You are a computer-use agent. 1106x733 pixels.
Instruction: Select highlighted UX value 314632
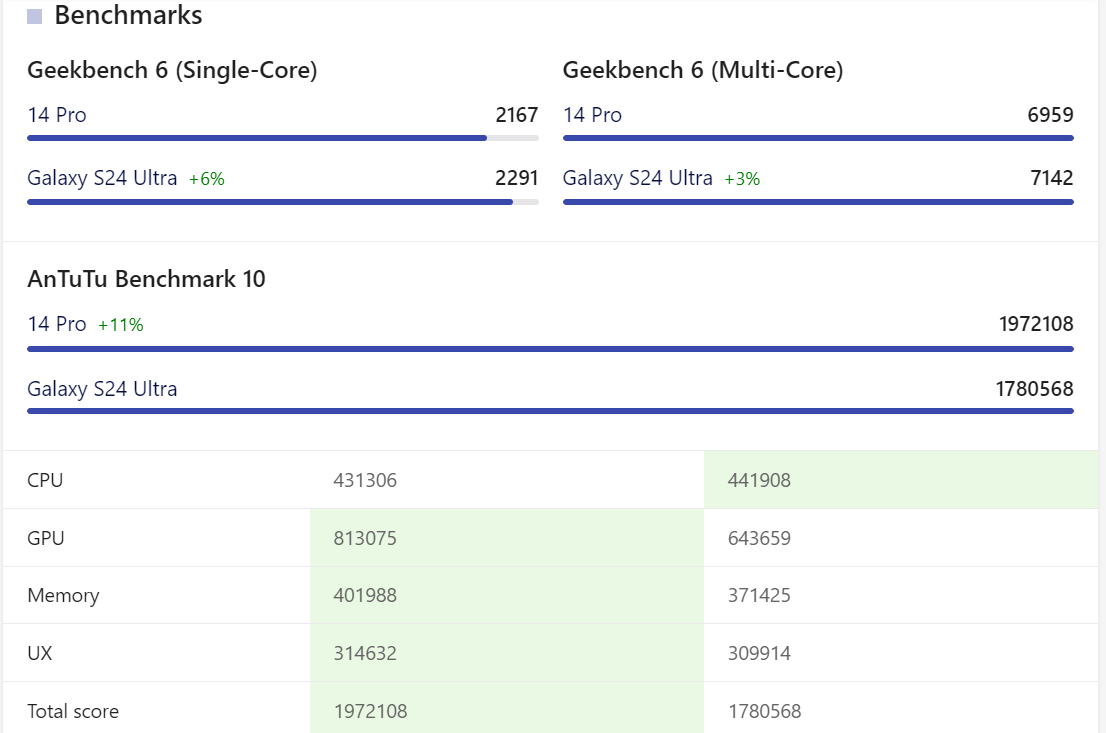point(365,653)
